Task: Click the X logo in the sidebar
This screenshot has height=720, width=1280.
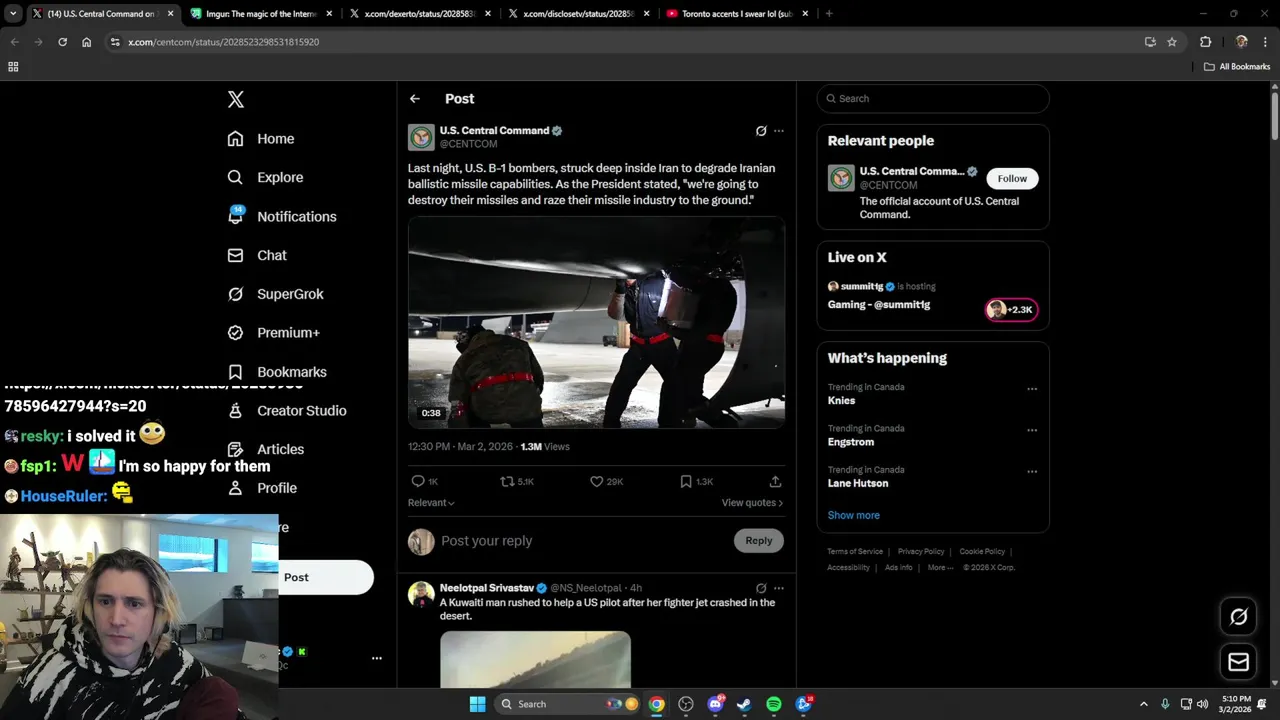Action: pos(235,99)
